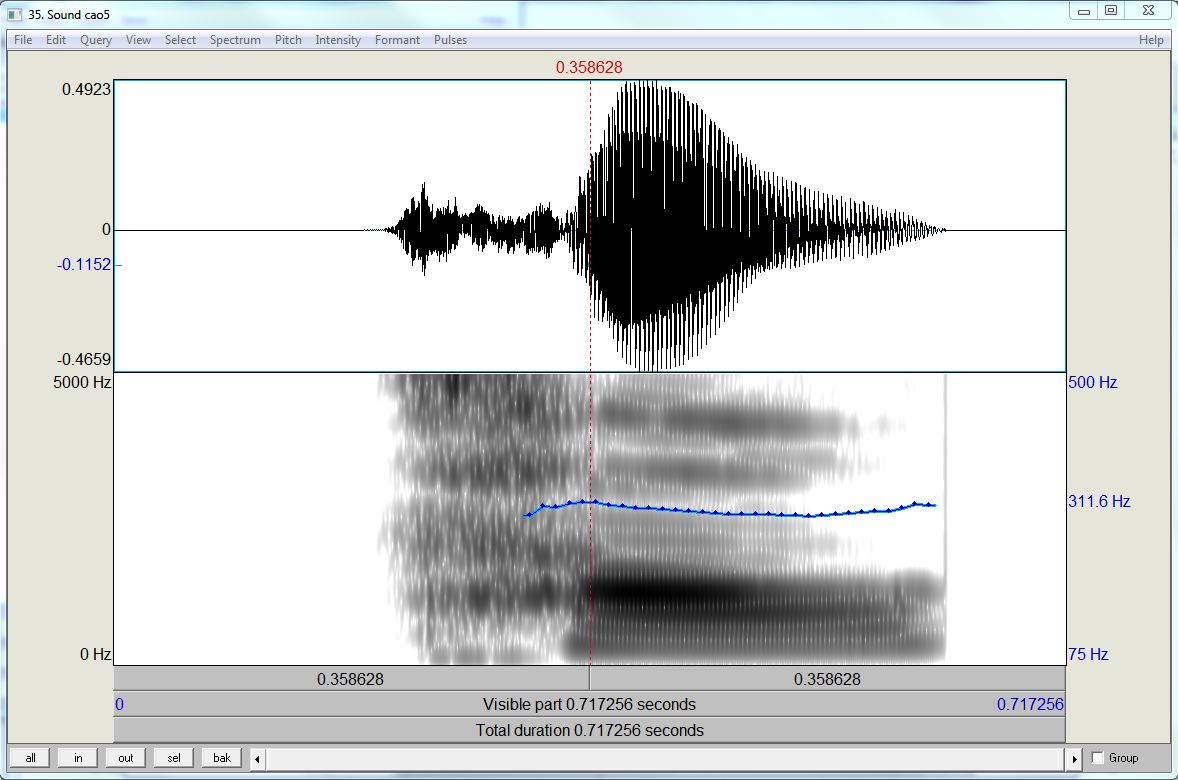Play the right 0.358628 segment bar
This screenshot has width=1178, height=780.
[x=827, y=679]
